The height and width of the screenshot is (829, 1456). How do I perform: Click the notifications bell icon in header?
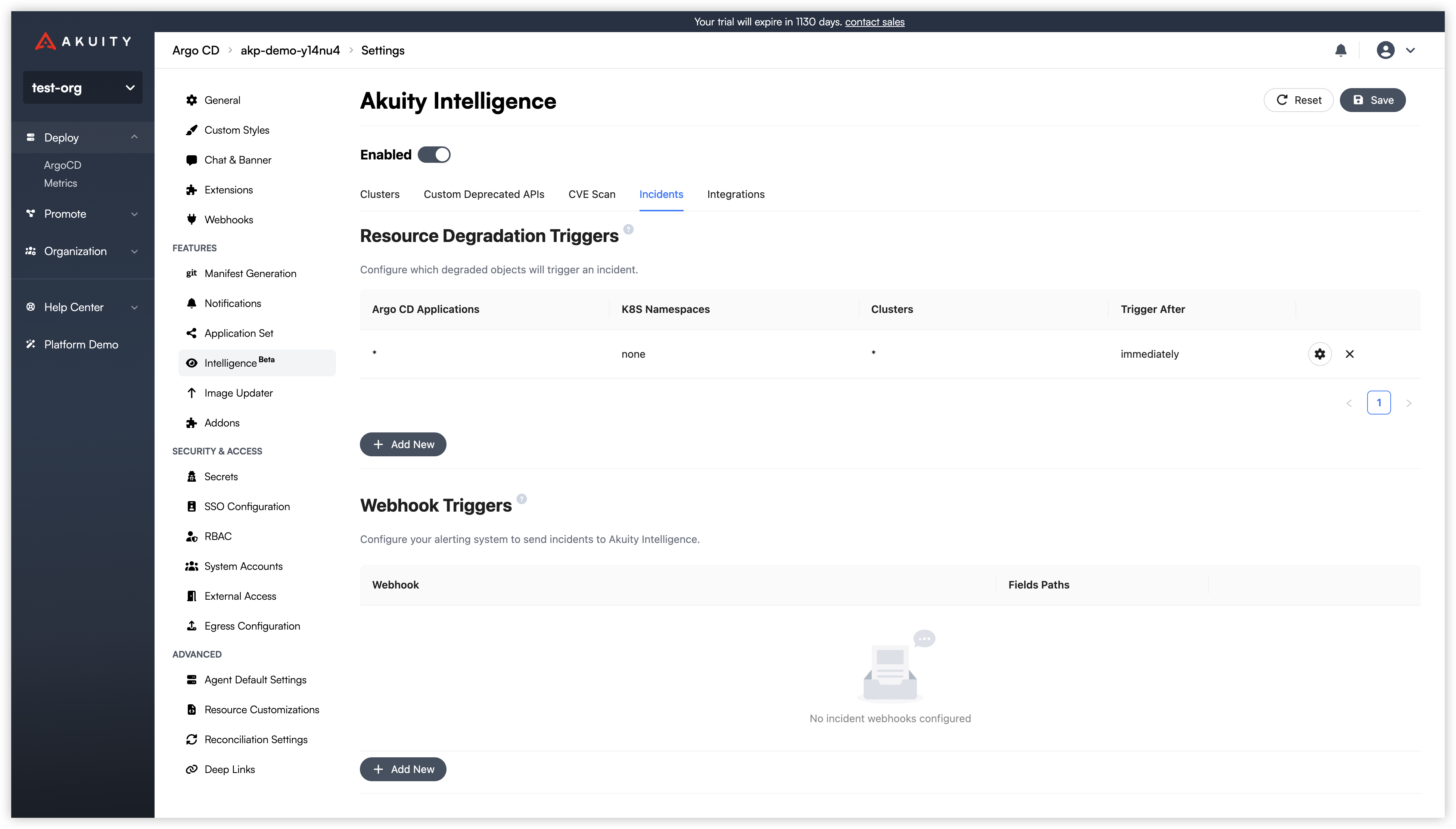pyautogui.click(x=1341, y=50)
